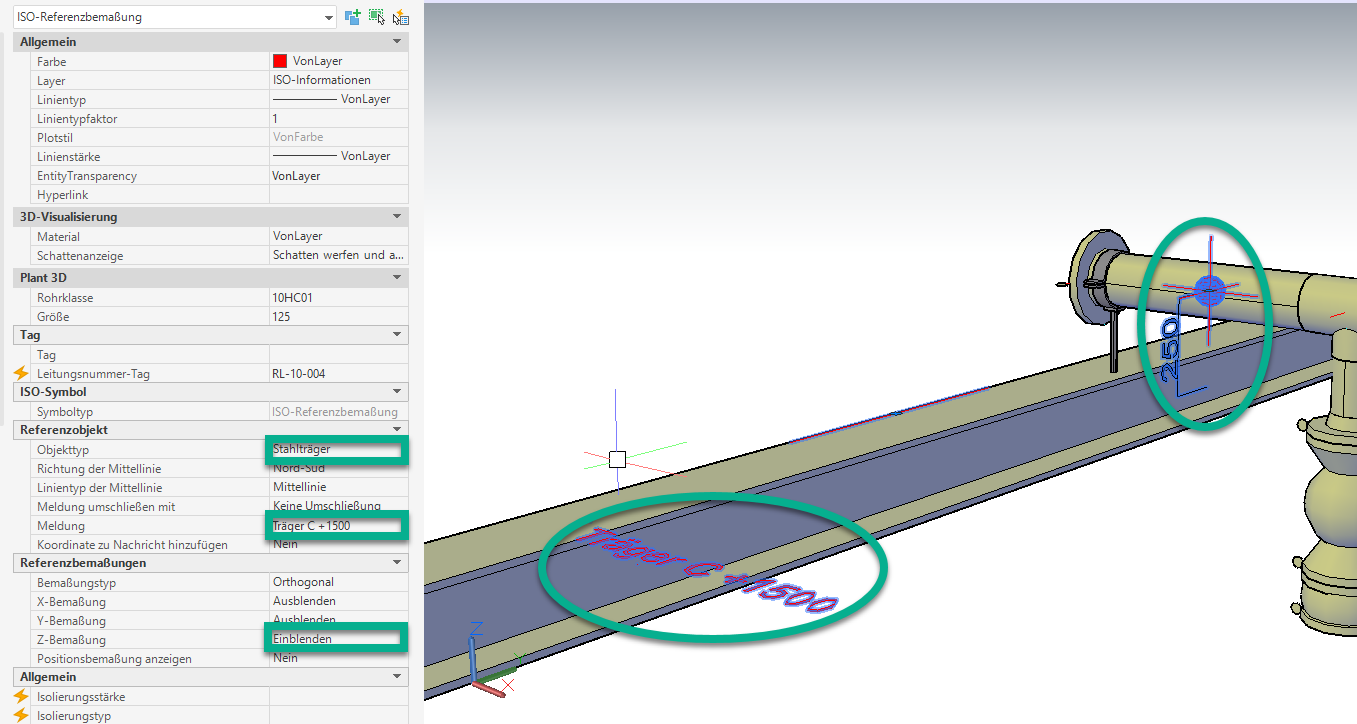
Task: Click the Select Objects icon
Action: [376, 17]
